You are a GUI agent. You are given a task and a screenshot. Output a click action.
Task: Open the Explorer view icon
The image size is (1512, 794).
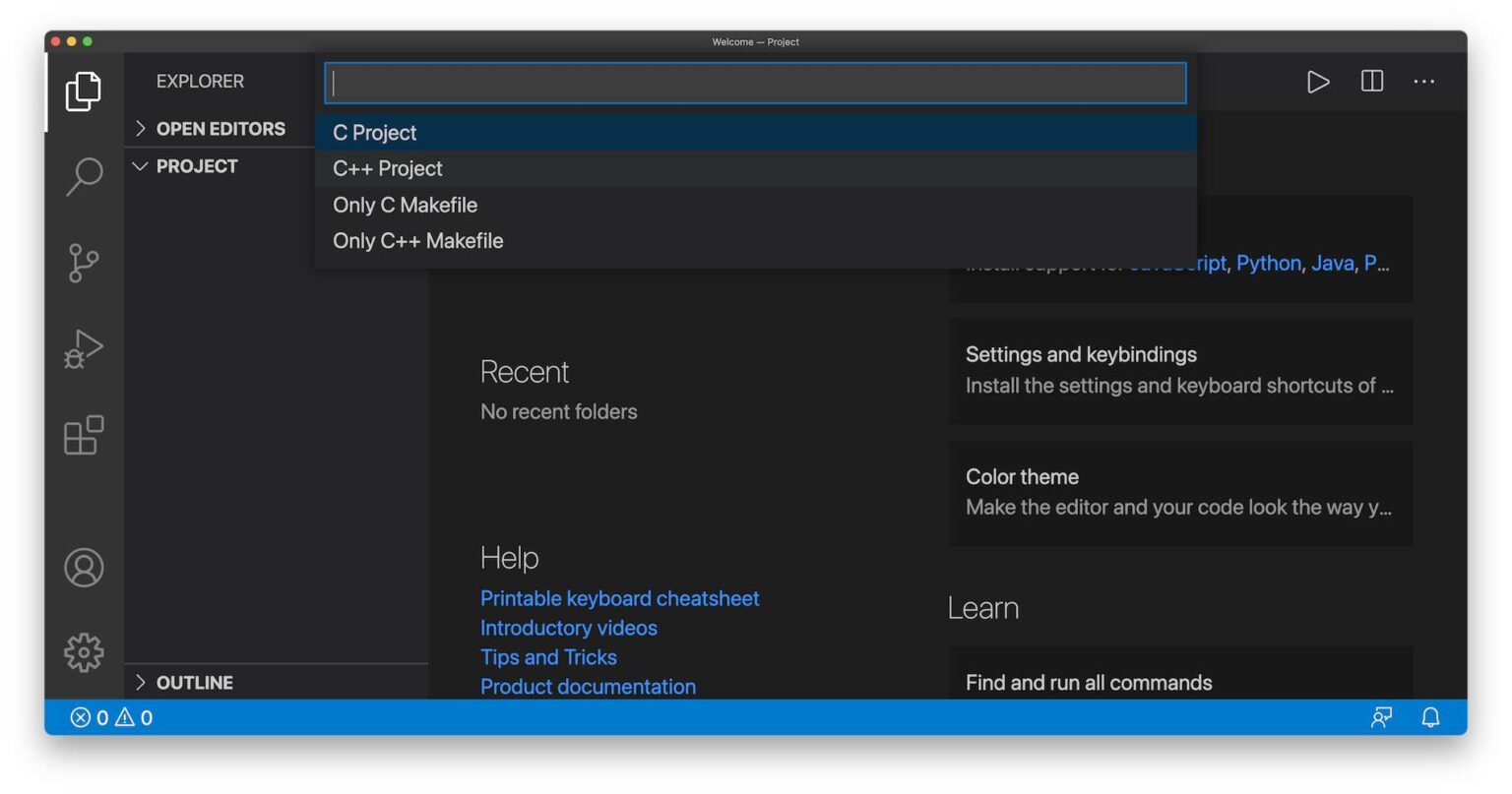(85, 91)
